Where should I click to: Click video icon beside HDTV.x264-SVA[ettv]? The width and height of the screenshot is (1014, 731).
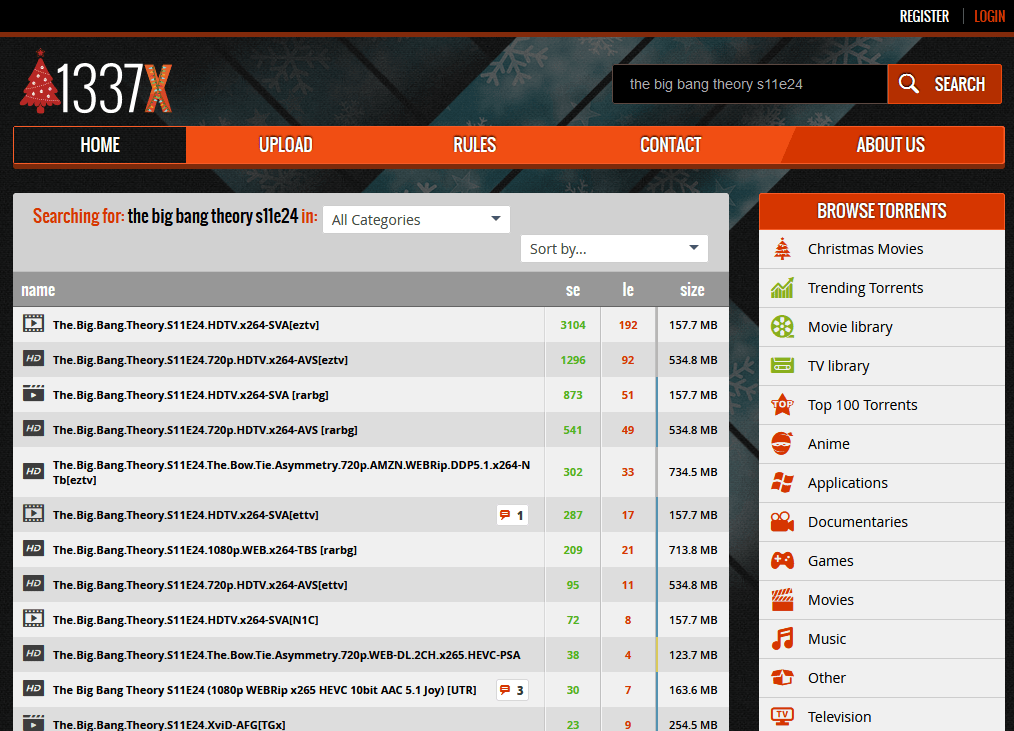[x=34, y=514]
